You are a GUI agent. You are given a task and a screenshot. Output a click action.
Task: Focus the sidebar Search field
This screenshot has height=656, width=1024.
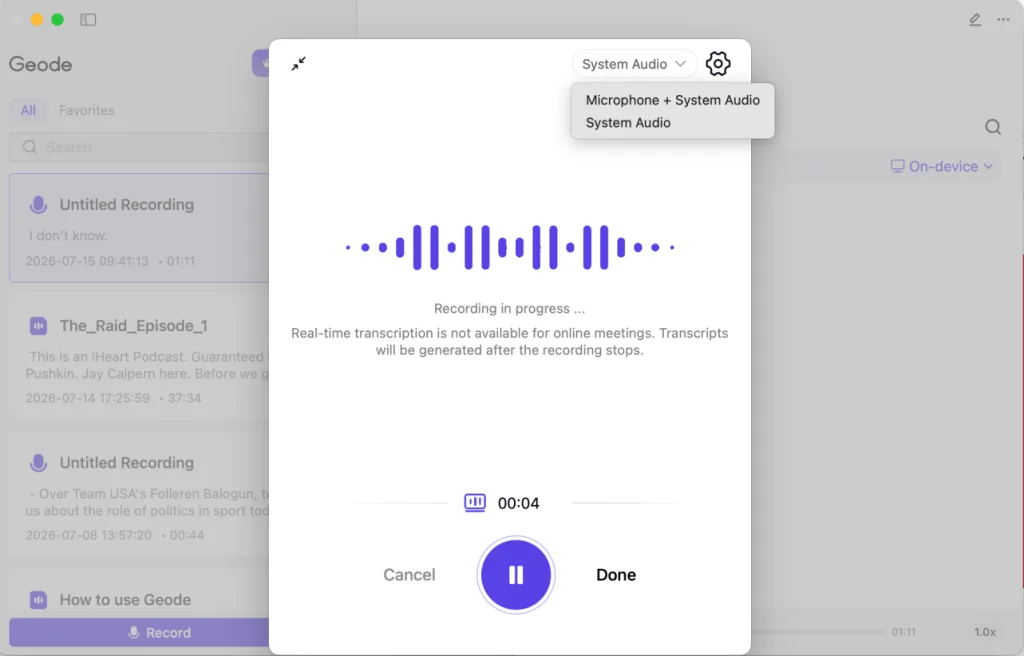pyautogui.click(x=139, y=147)
